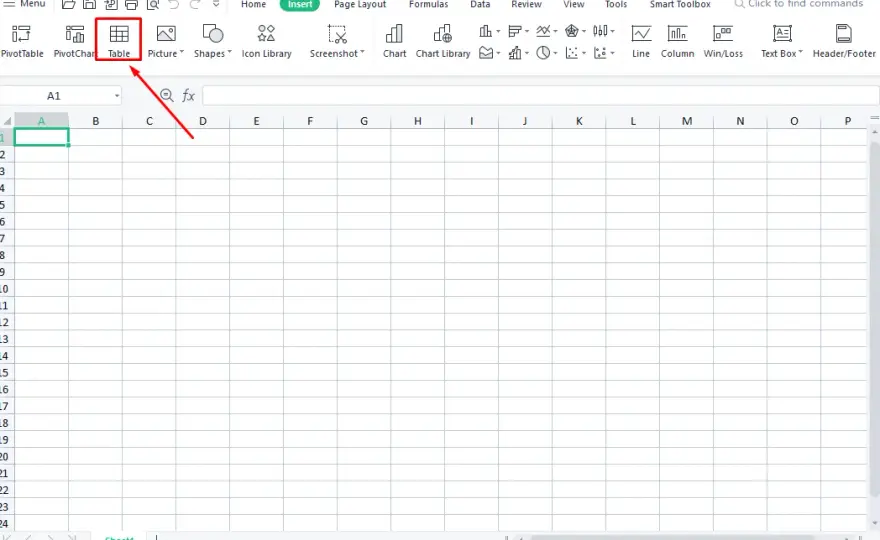Click the Save icon

click(x=89, y=4)
